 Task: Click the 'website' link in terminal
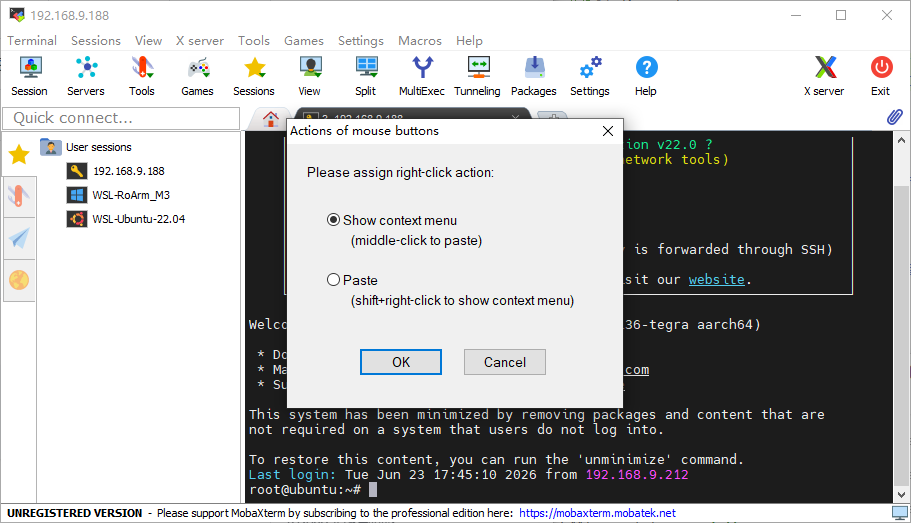tap(716, 280)
